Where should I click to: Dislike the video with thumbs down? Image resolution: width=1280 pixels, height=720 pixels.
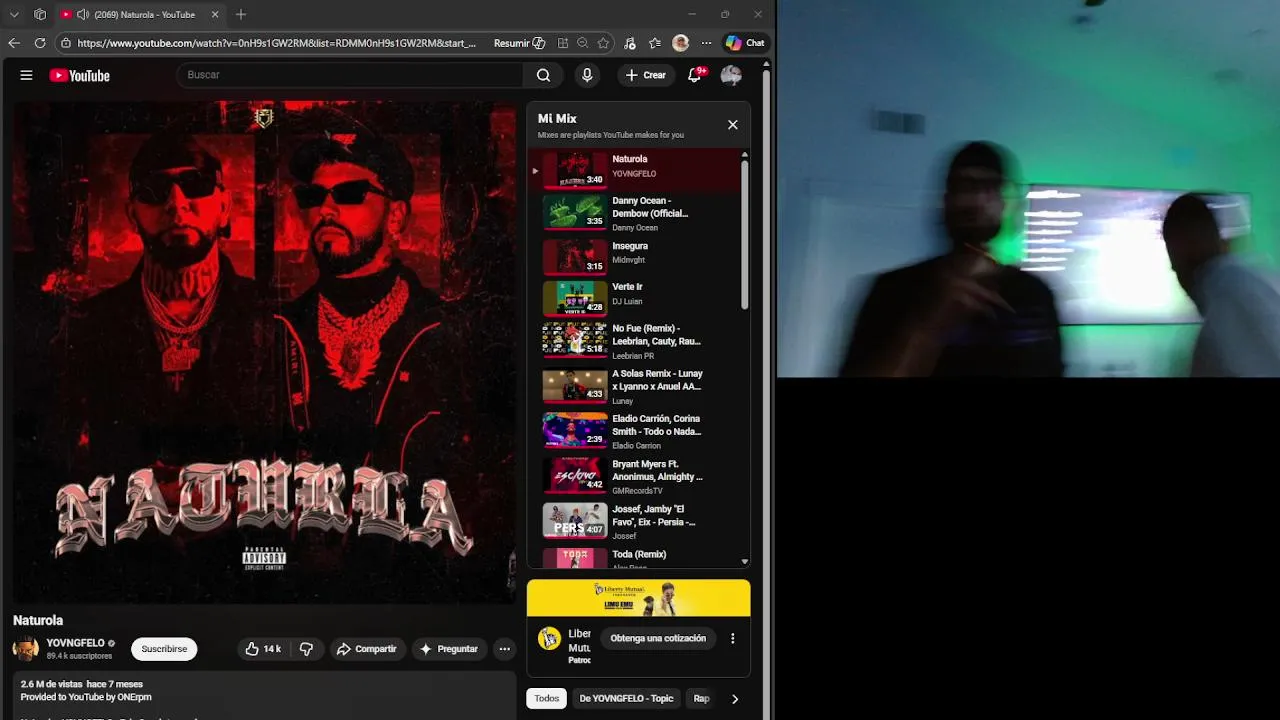click(306, 649)
